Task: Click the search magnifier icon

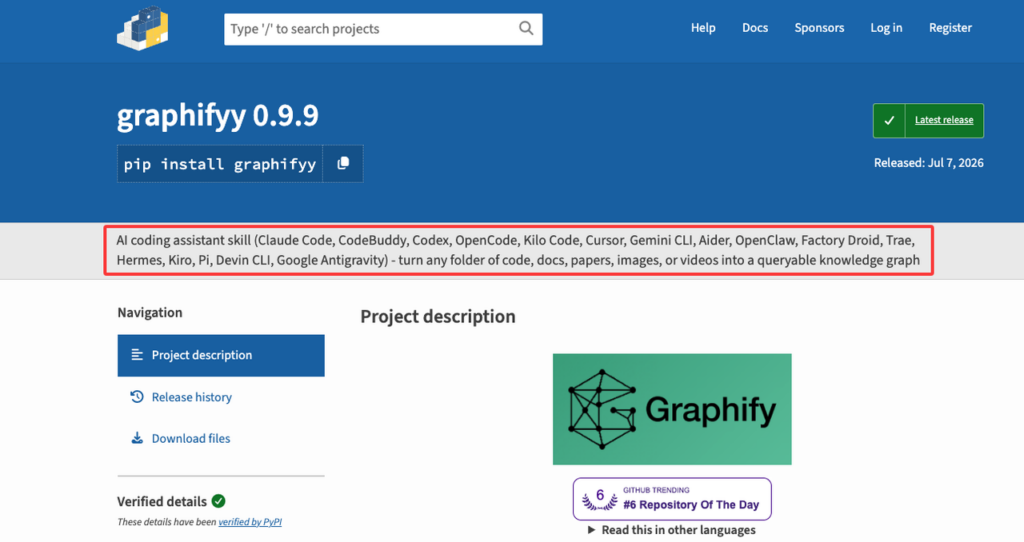Action: click(526, 28)
